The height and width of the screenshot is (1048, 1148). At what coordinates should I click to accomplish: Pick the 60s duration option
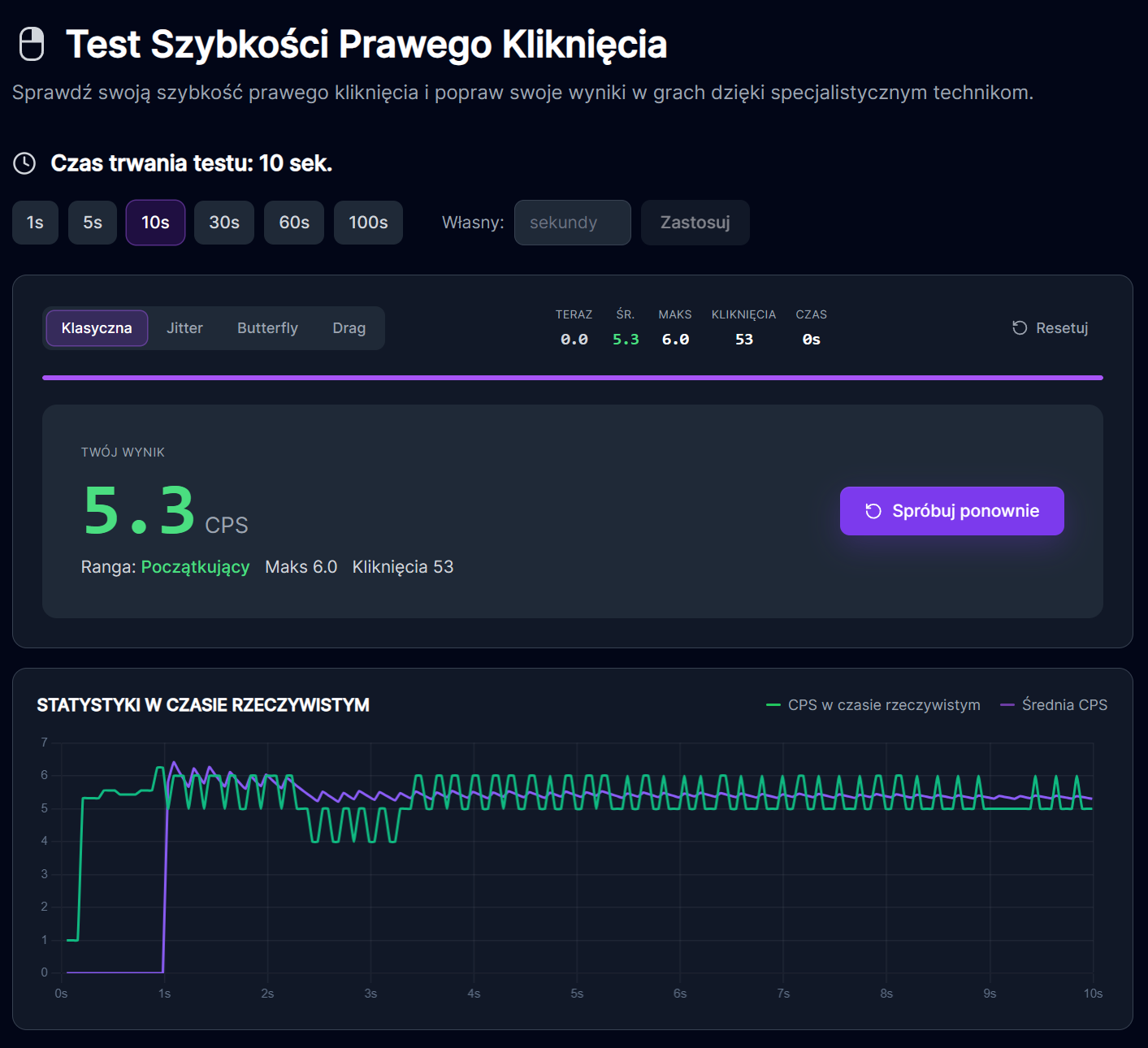(294, 223)
